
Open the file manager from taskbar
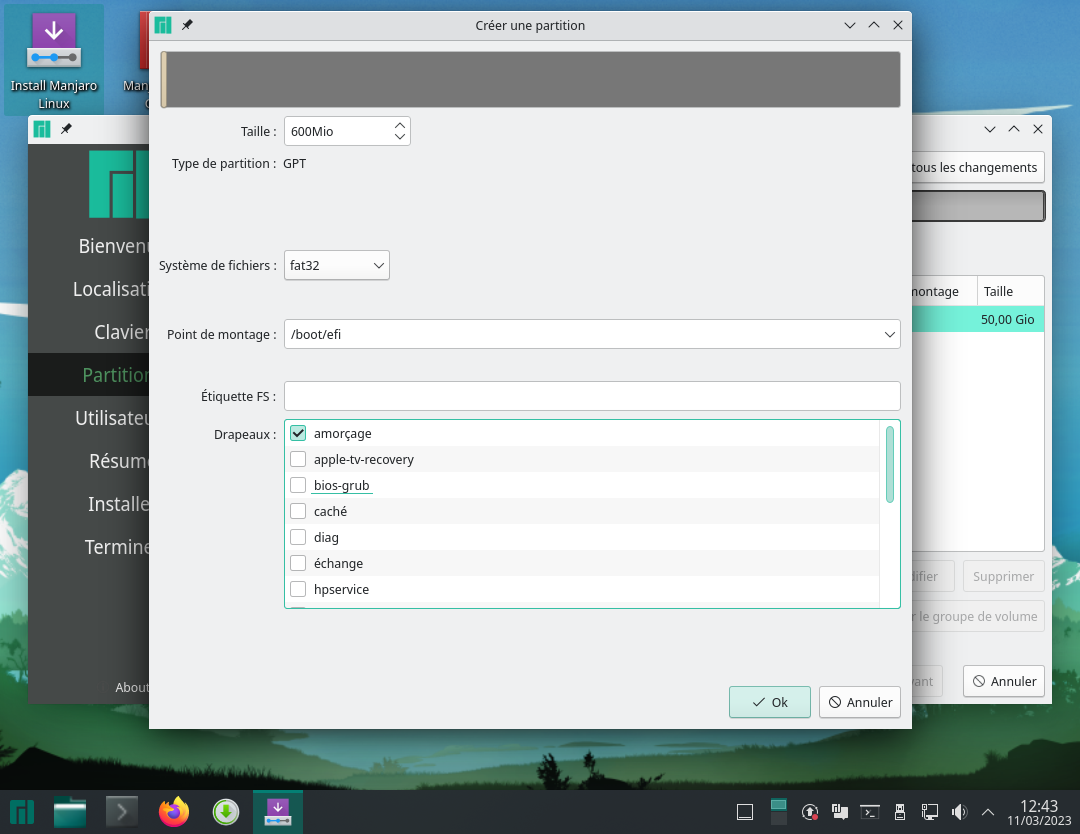[x=70, y=812]
